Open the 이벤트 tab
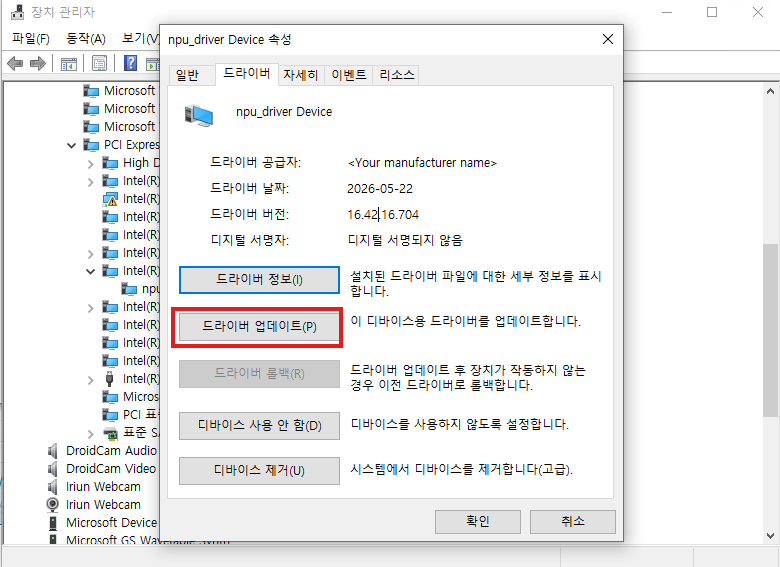Viewport: 780px width, 567px height. [x=349, y=75]
